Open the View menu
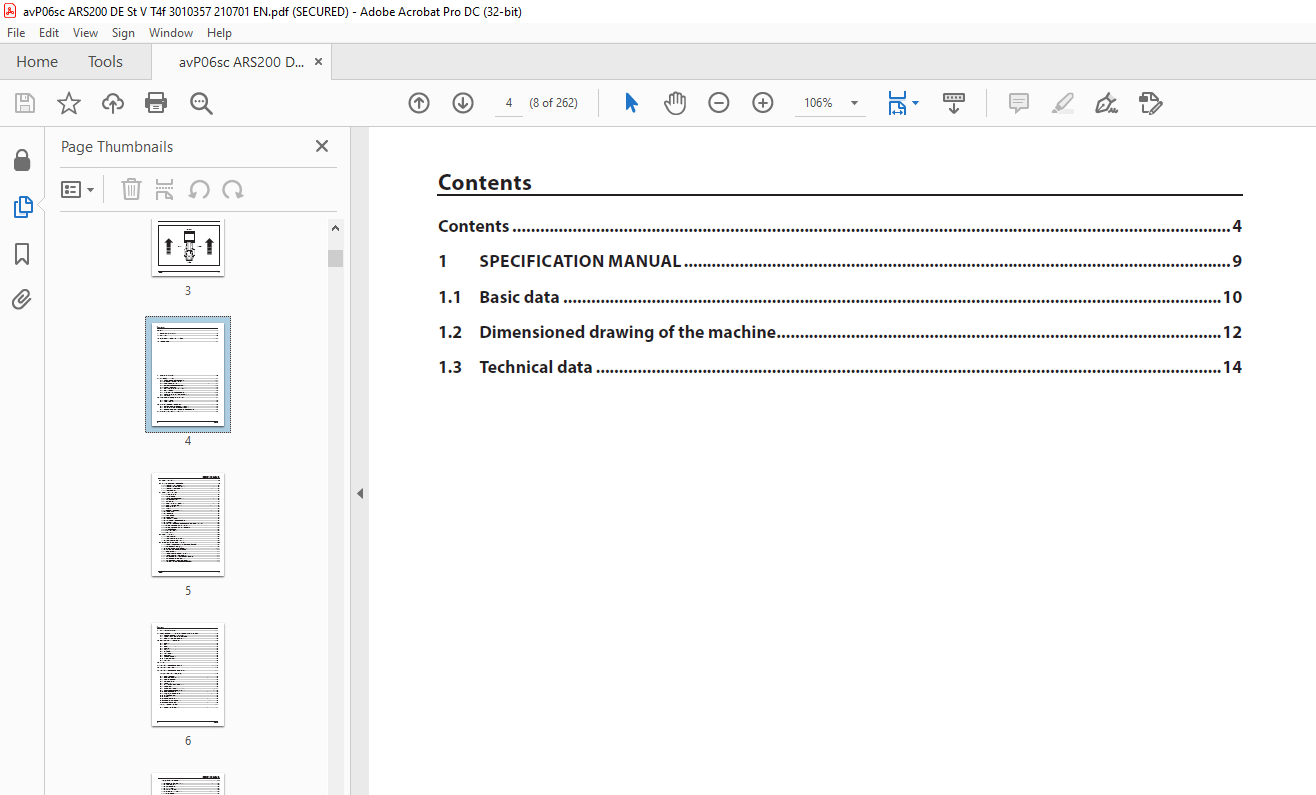 [x=86, y=33]
